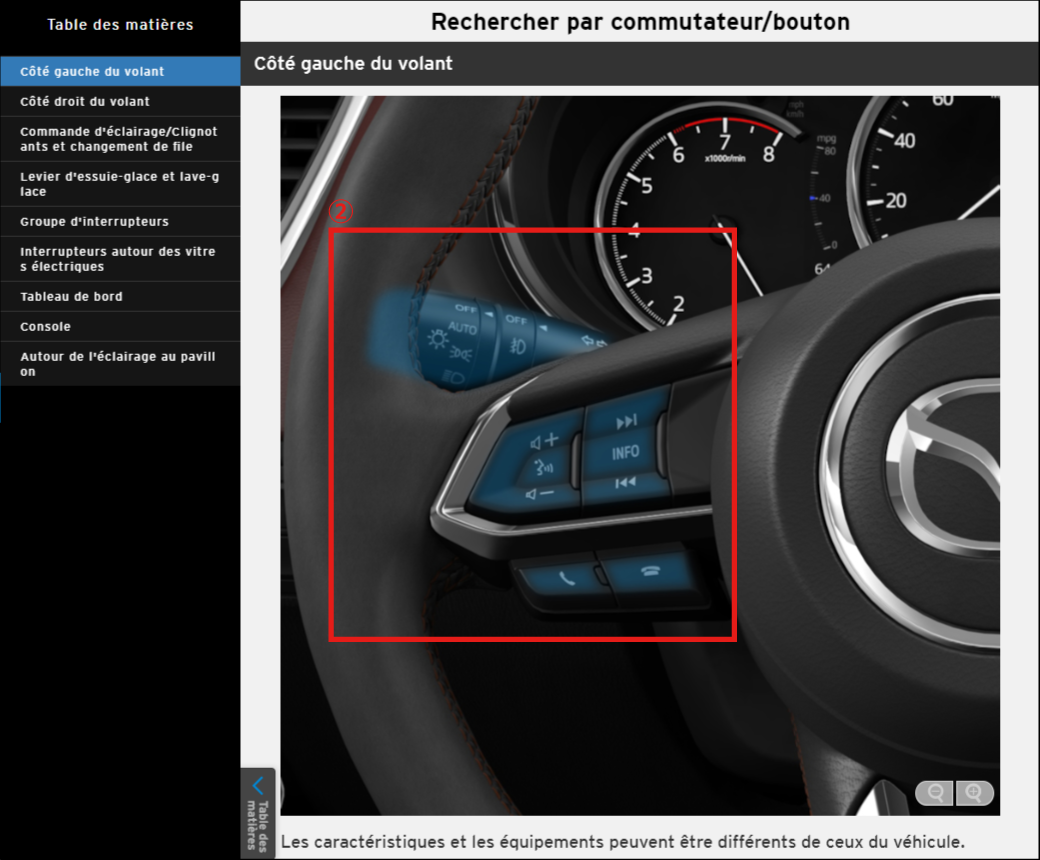Collapse the 'Table des matières' side tab

pyautogui.click(x=258, y=813)
